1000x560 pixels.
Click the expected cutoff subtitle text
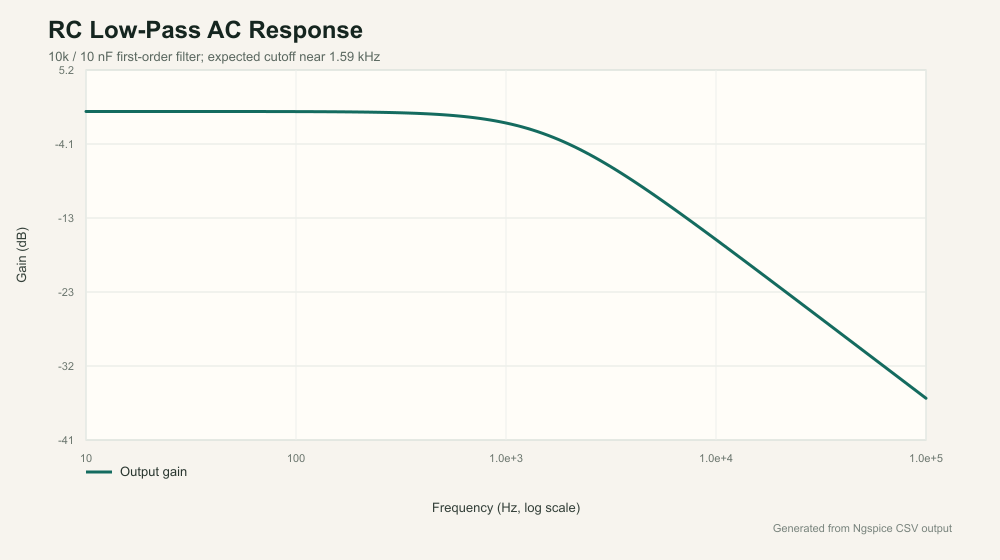(x=214, y=57)
